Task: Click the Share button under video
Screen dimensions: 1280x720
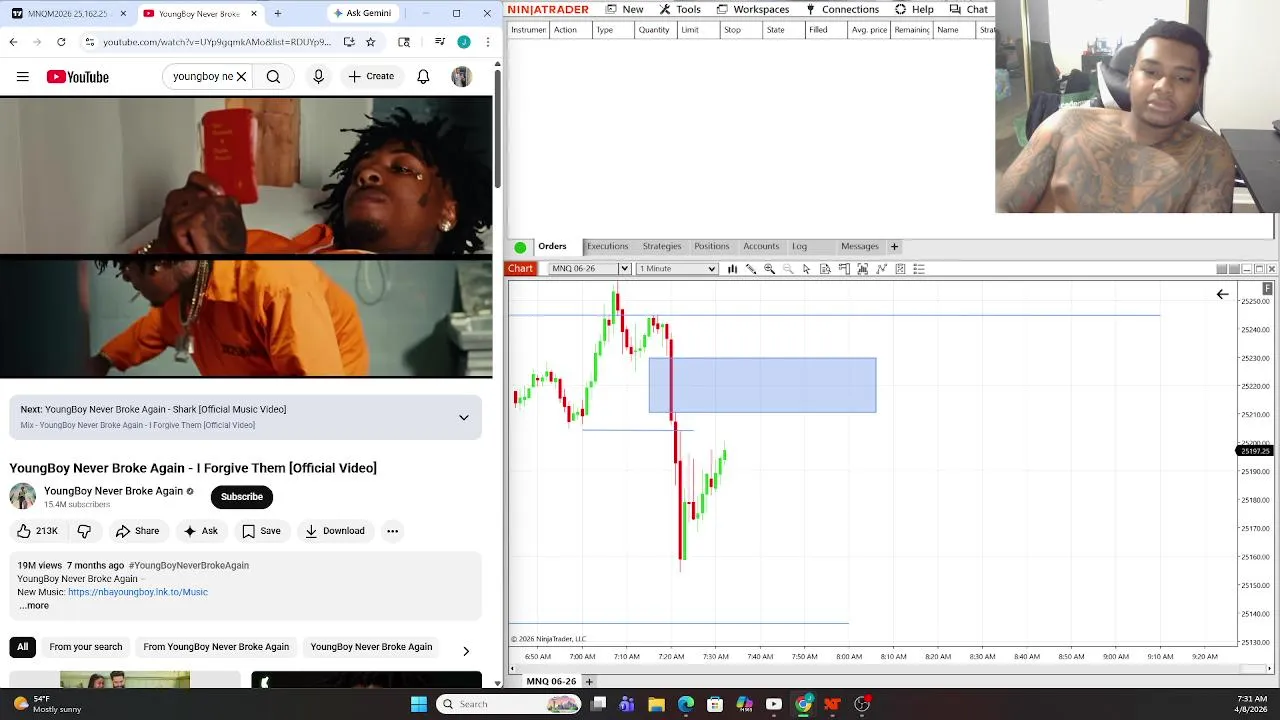Action: tap(137, 531)
